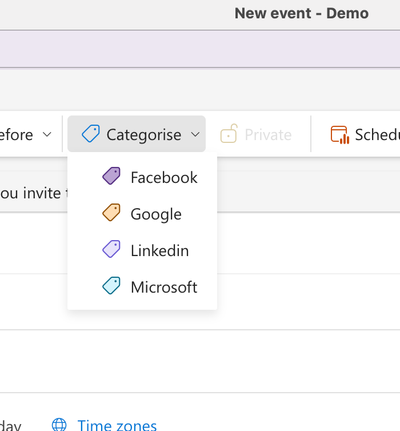Open the Time zones link
This screenshot has height=431, width=400.
point(117,426)
